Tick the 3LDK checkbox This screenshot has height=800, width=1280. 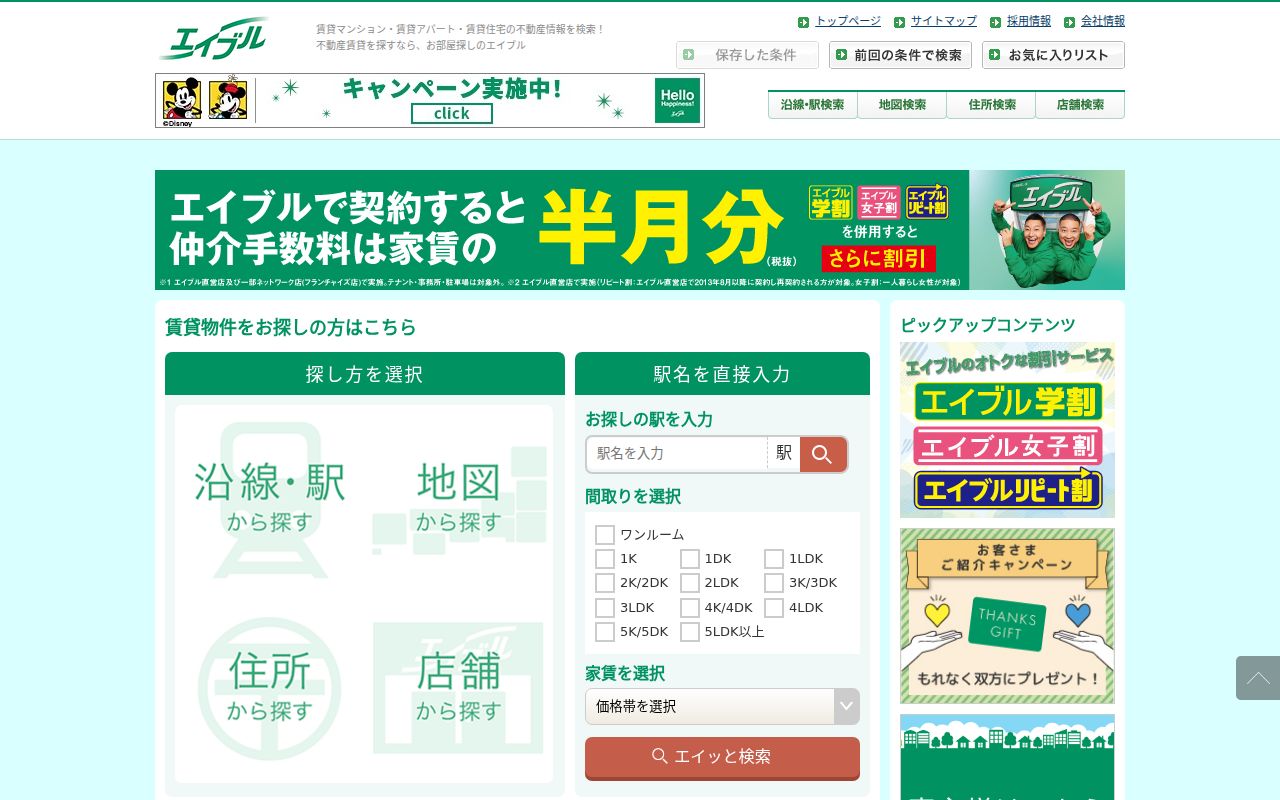(605, 608)
